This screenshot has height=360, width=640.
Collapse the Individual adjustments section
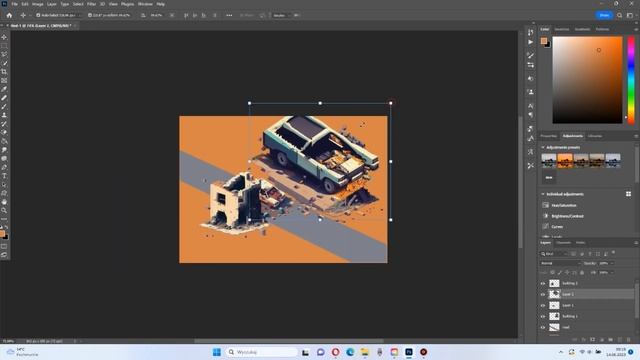point(543,194)
